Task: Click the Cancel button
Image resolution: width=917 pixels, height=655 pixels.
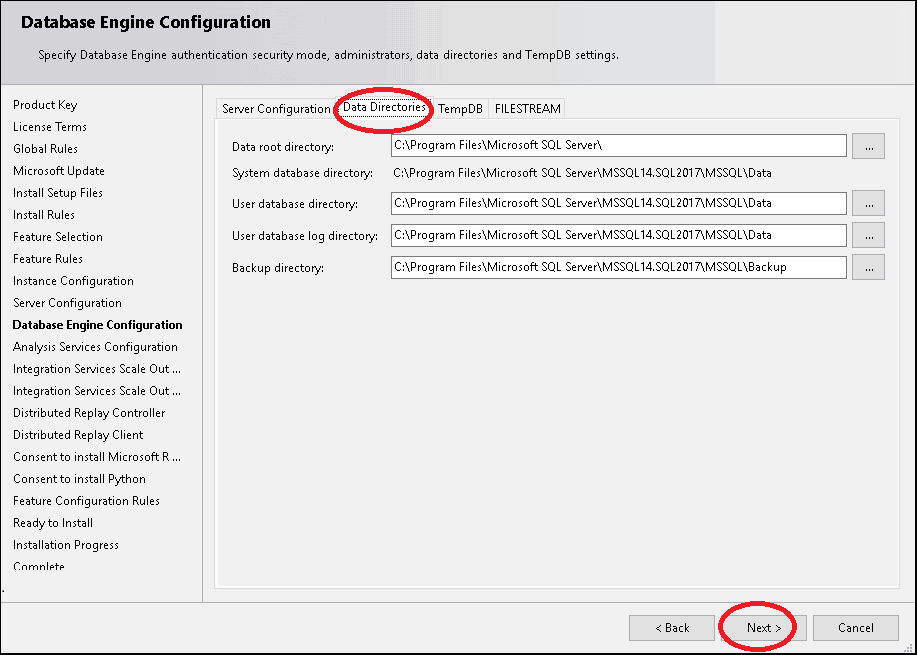Action: 856,628
